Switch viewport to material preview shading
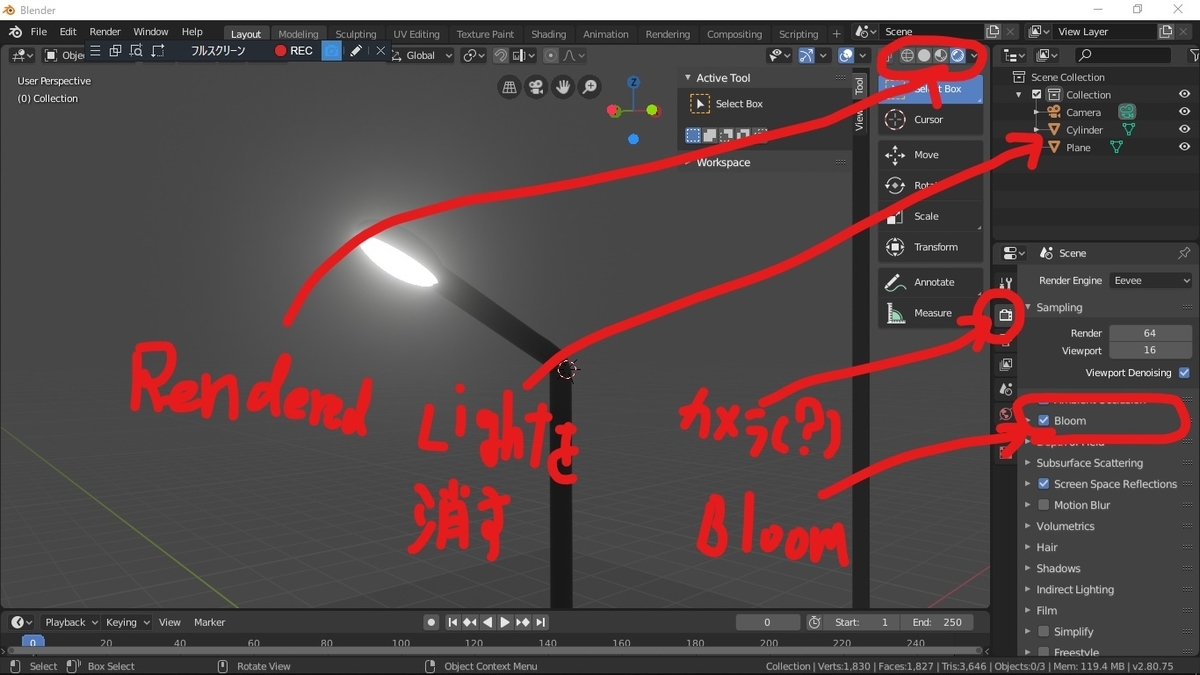1200x675 pixels. tap(941, 56)
